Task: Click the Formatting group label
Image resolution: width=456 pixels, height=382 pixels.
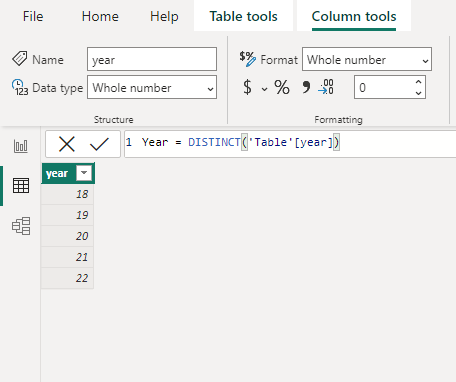Action: click(338, 119)
